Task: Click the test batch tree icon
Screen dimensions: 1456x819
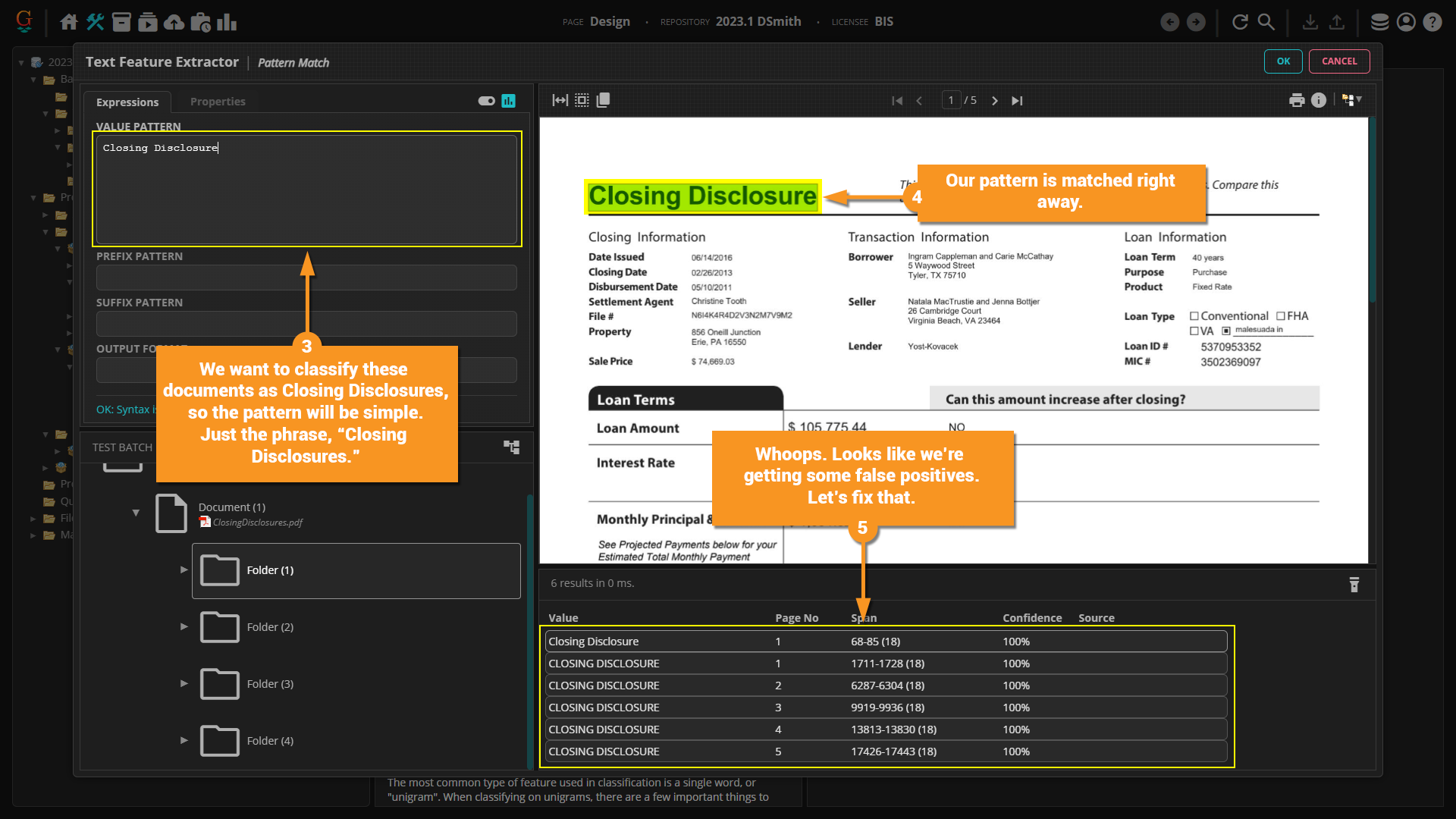Action: 511,447
